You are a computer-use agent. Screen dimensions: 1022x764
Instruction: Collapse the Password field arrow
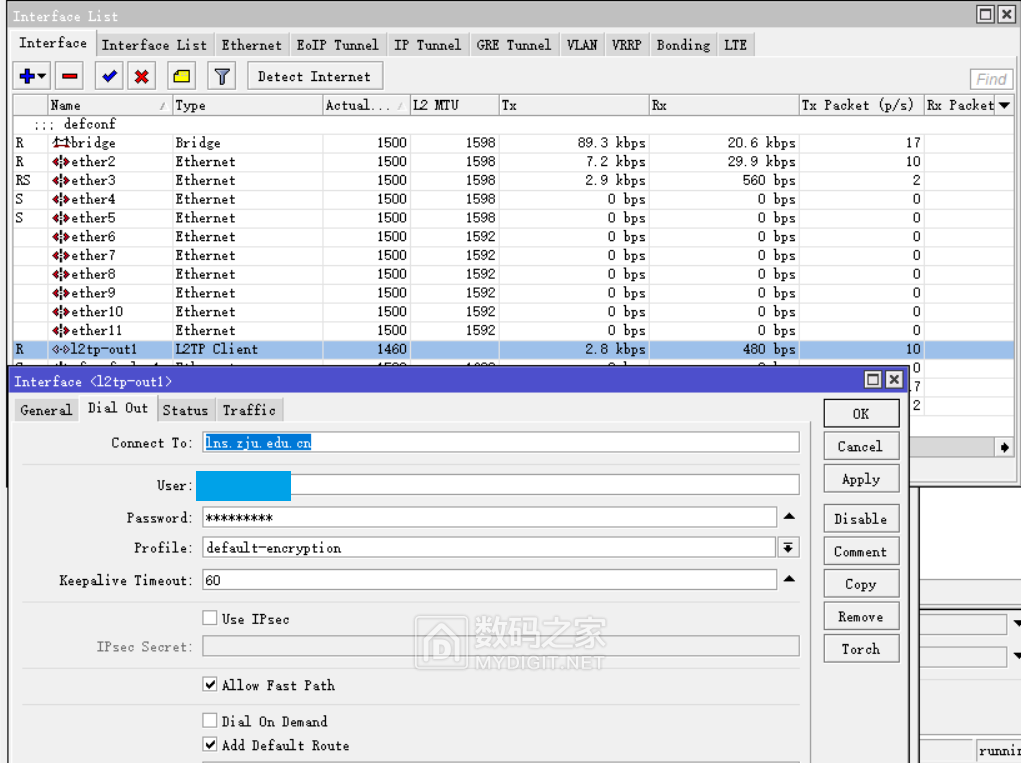(x=789, y=517)
